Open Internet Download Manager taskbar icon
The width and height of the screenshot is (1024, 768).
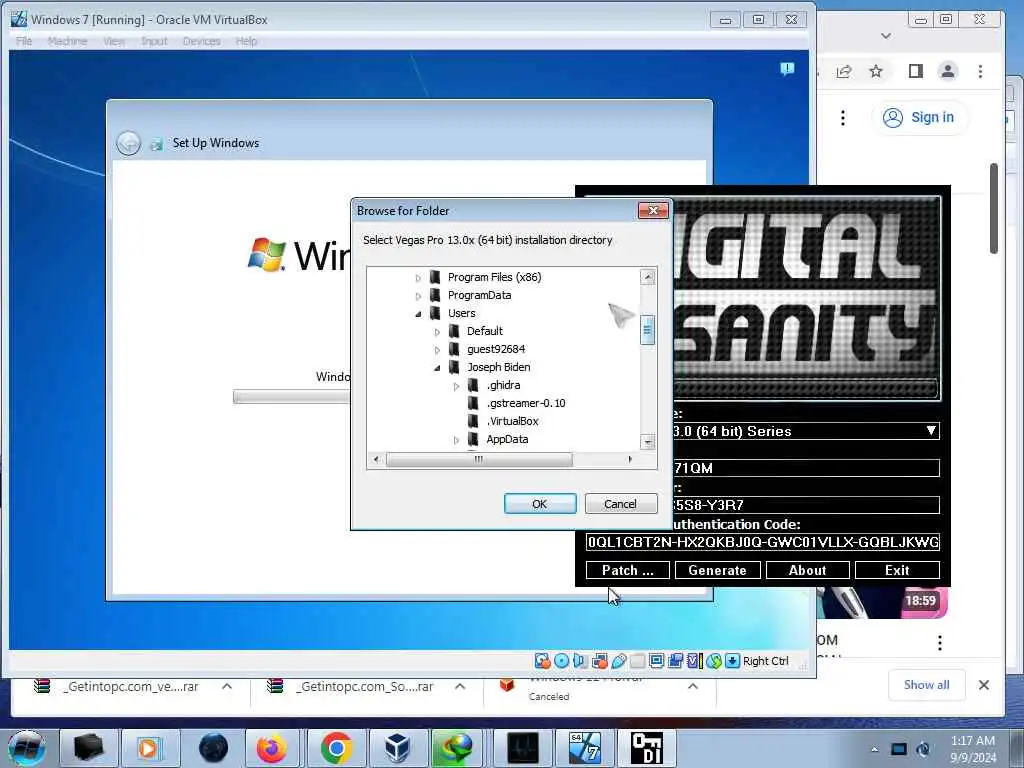[456, 748]
